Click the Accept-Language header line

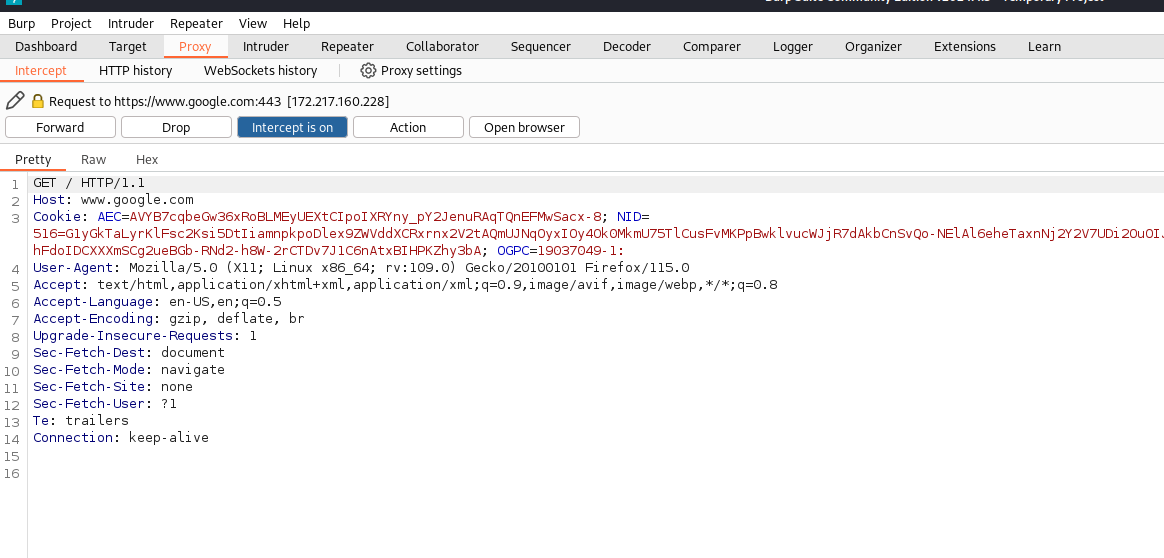tap(157, 302)
